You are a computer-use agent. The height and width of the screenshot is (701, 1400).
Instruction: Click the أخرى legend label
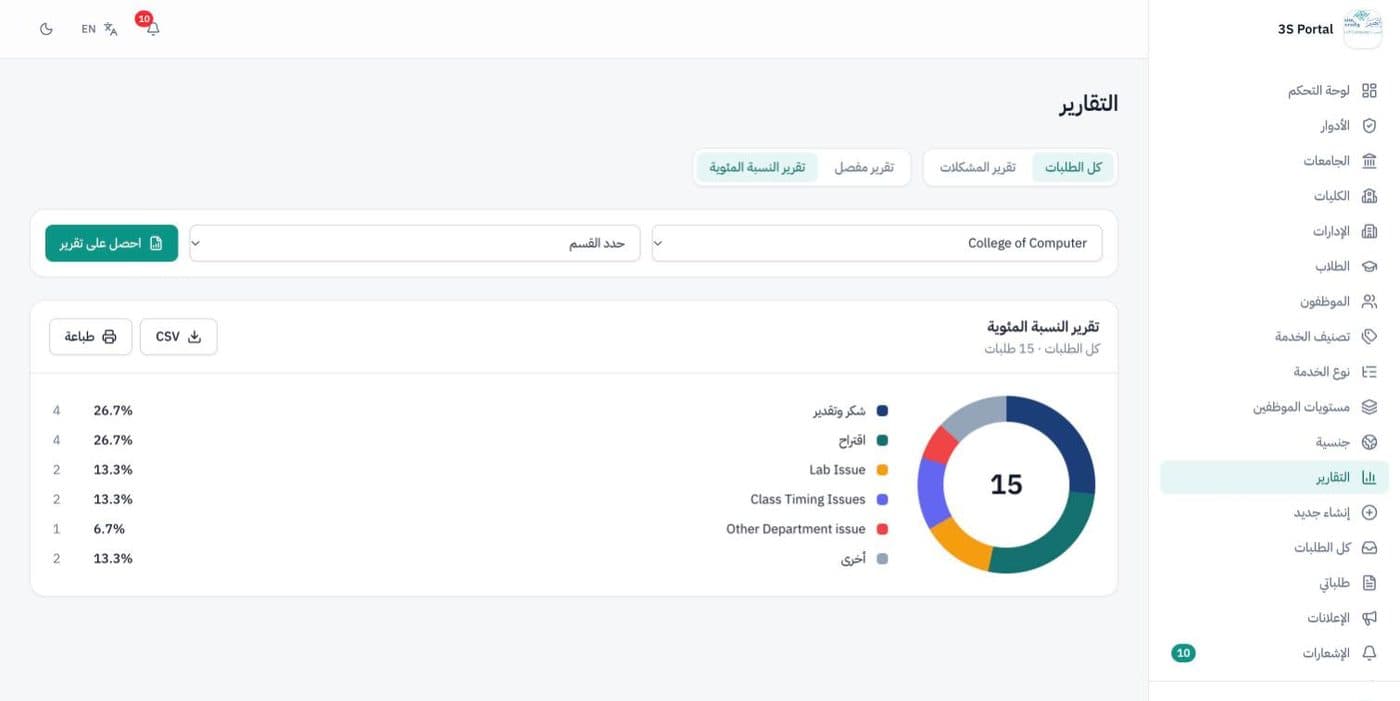853,559
